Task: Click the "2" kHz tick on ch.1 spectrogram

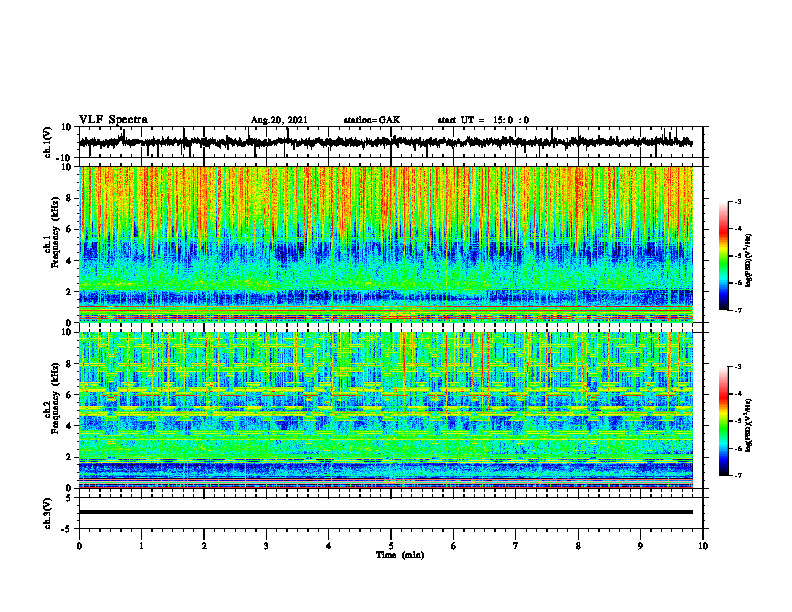Action: click(70, 292)
